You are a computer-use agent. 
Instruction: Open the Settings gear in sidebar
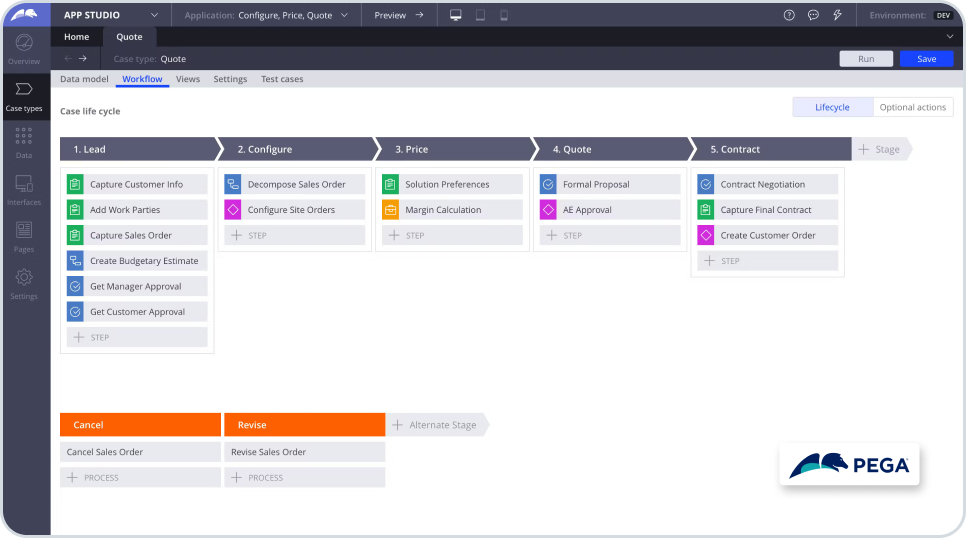click(24, 283)
